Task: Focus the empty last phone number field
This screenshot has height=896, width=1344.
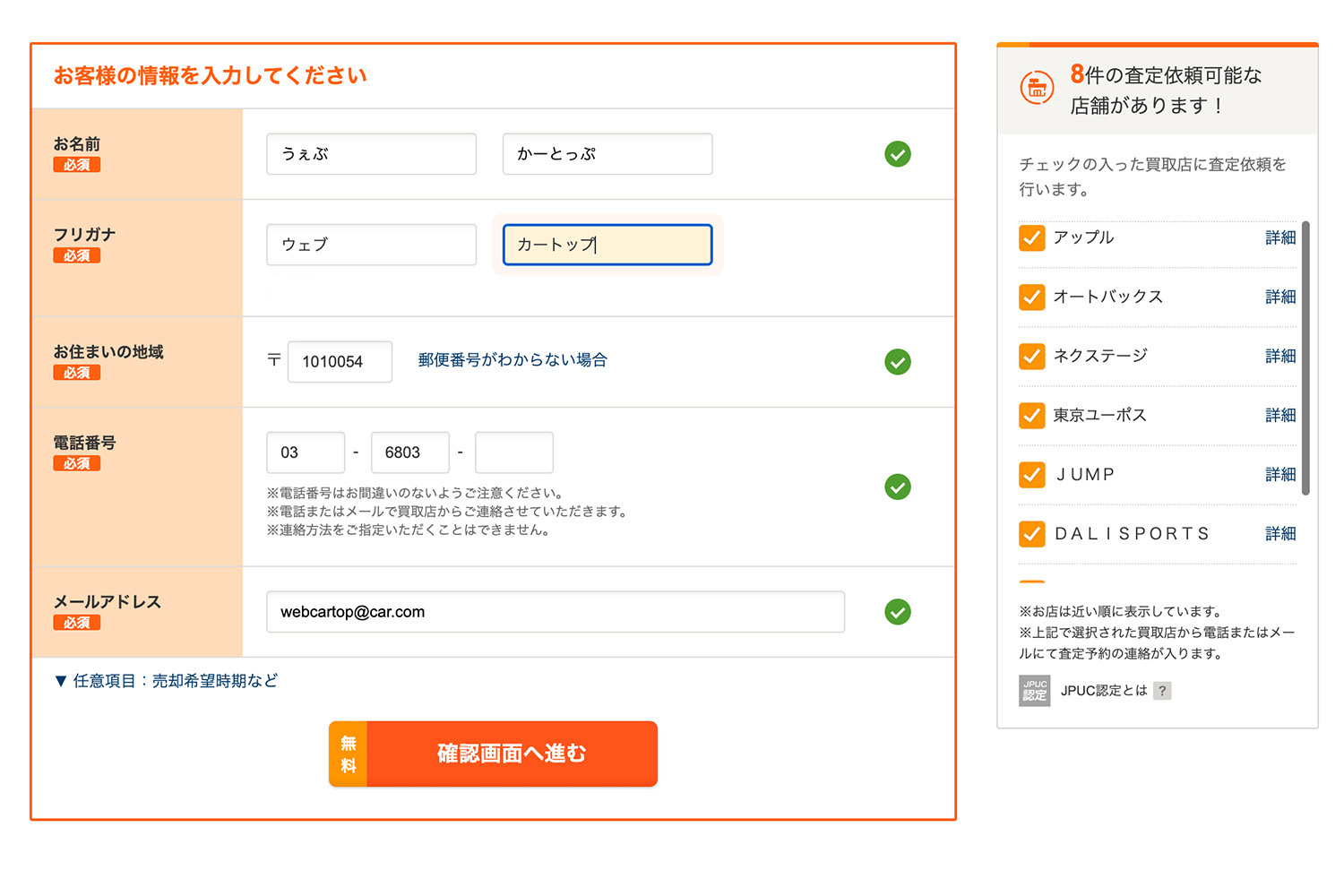Action: click(x=514, y=452)
